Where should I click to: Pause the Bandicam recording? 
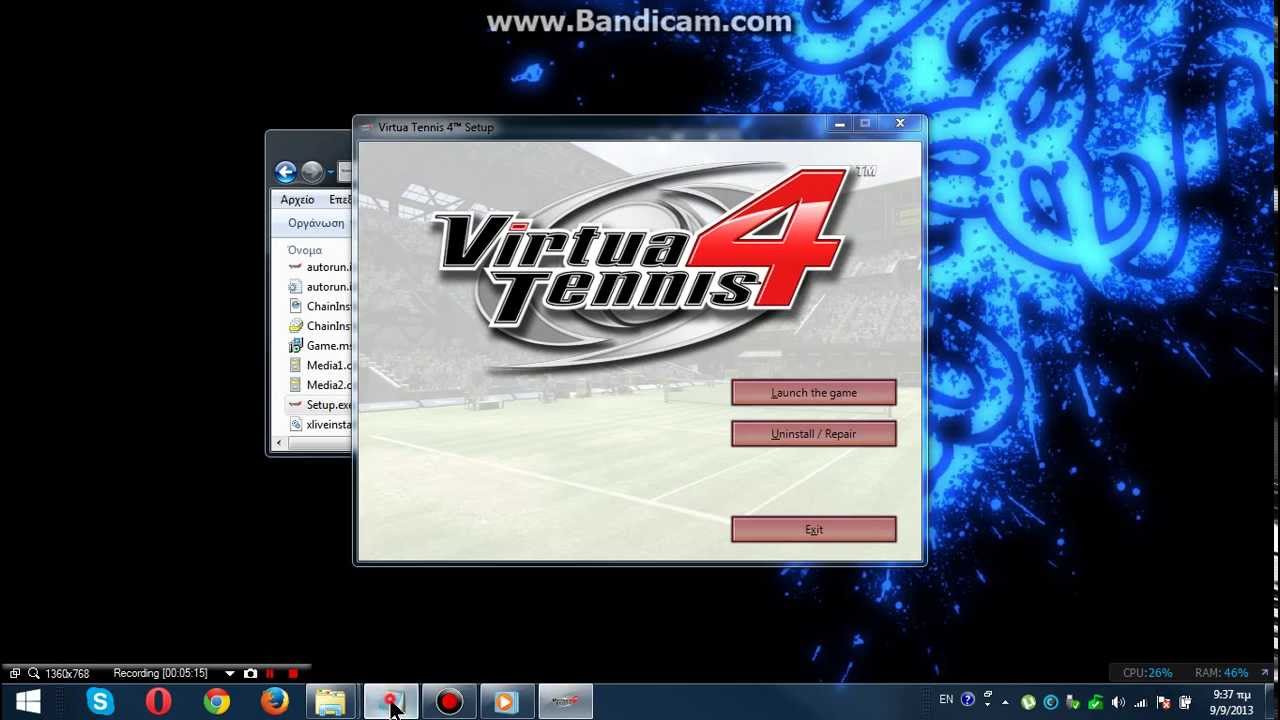point(270,674)
